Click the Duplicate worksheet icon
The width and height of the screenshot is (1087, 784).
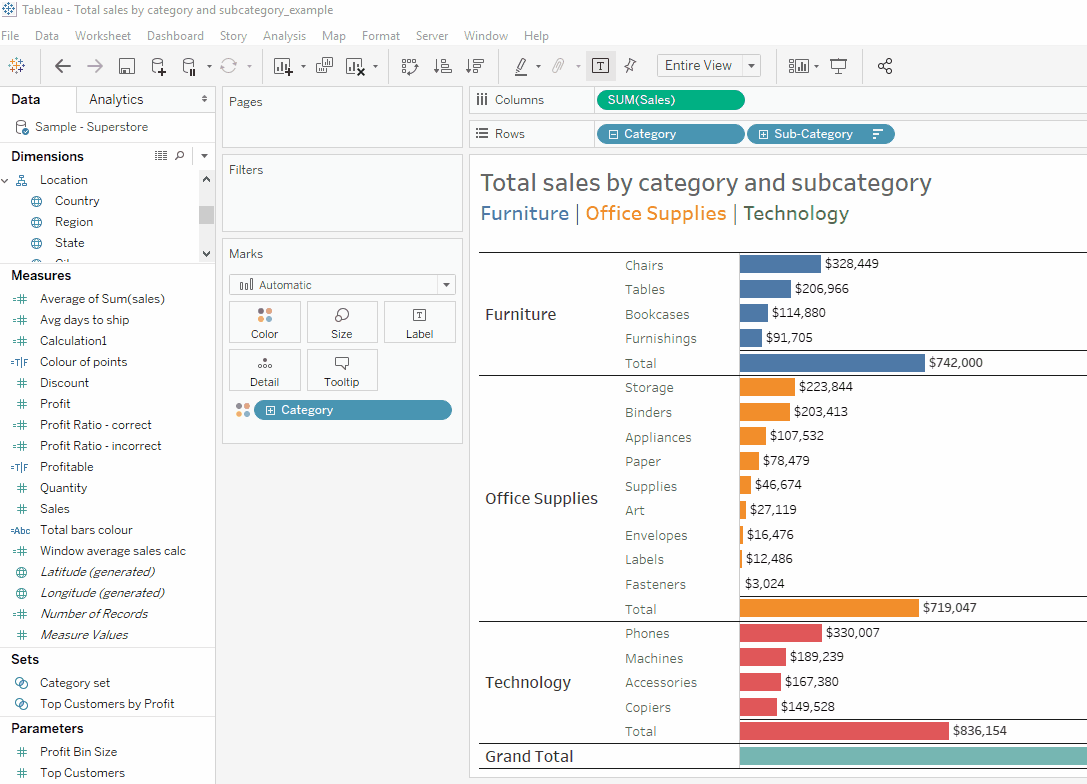pyautogui.click(x=324, y=66)
